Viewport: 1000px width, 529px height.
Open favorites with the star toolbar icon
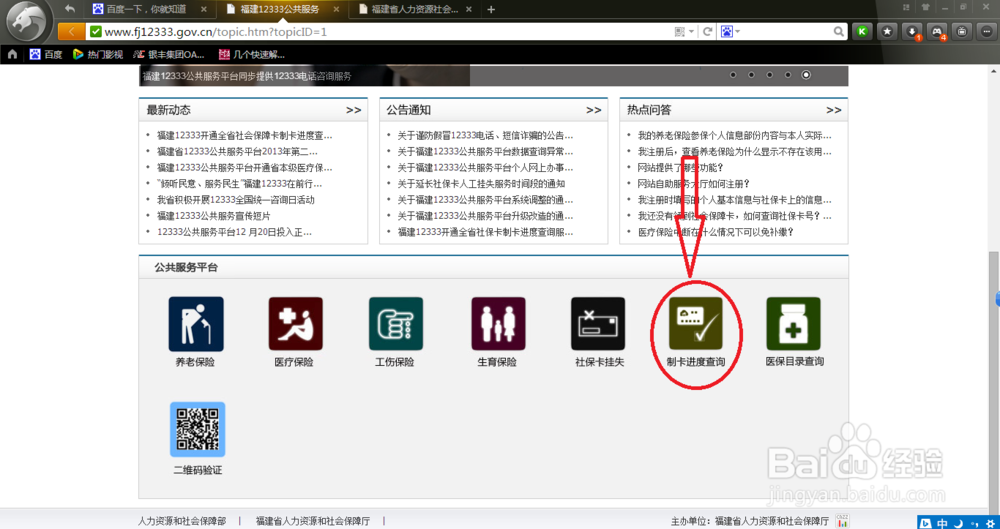coord(887,31)
